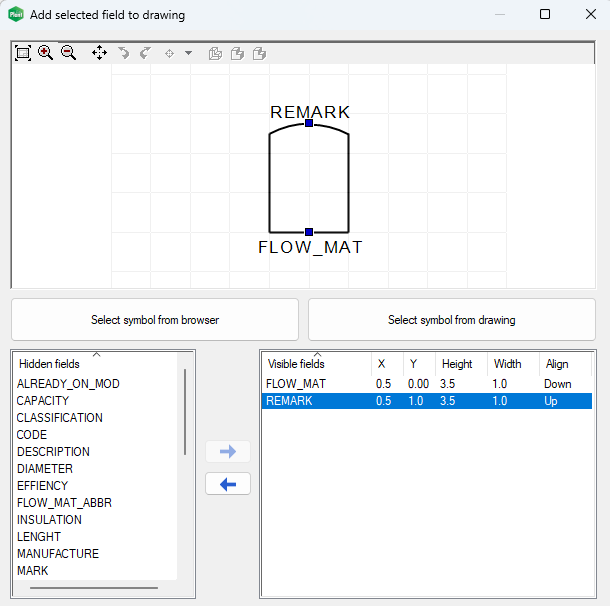Click the Height column header

[x=457, y=364]
